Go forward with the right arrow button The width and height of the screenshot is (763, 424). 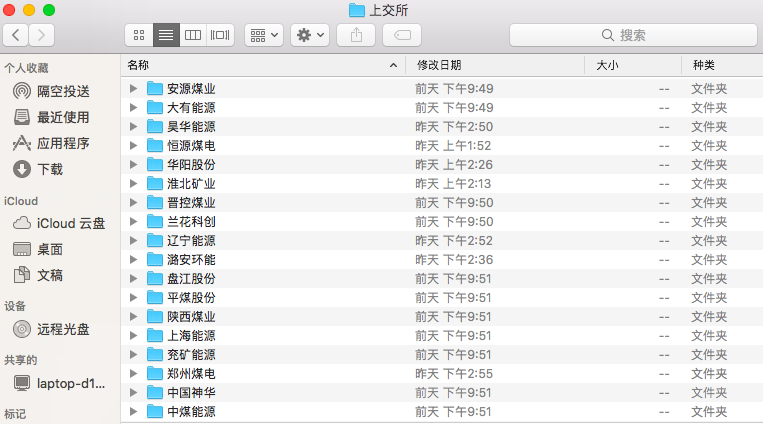tap(41, 35)
